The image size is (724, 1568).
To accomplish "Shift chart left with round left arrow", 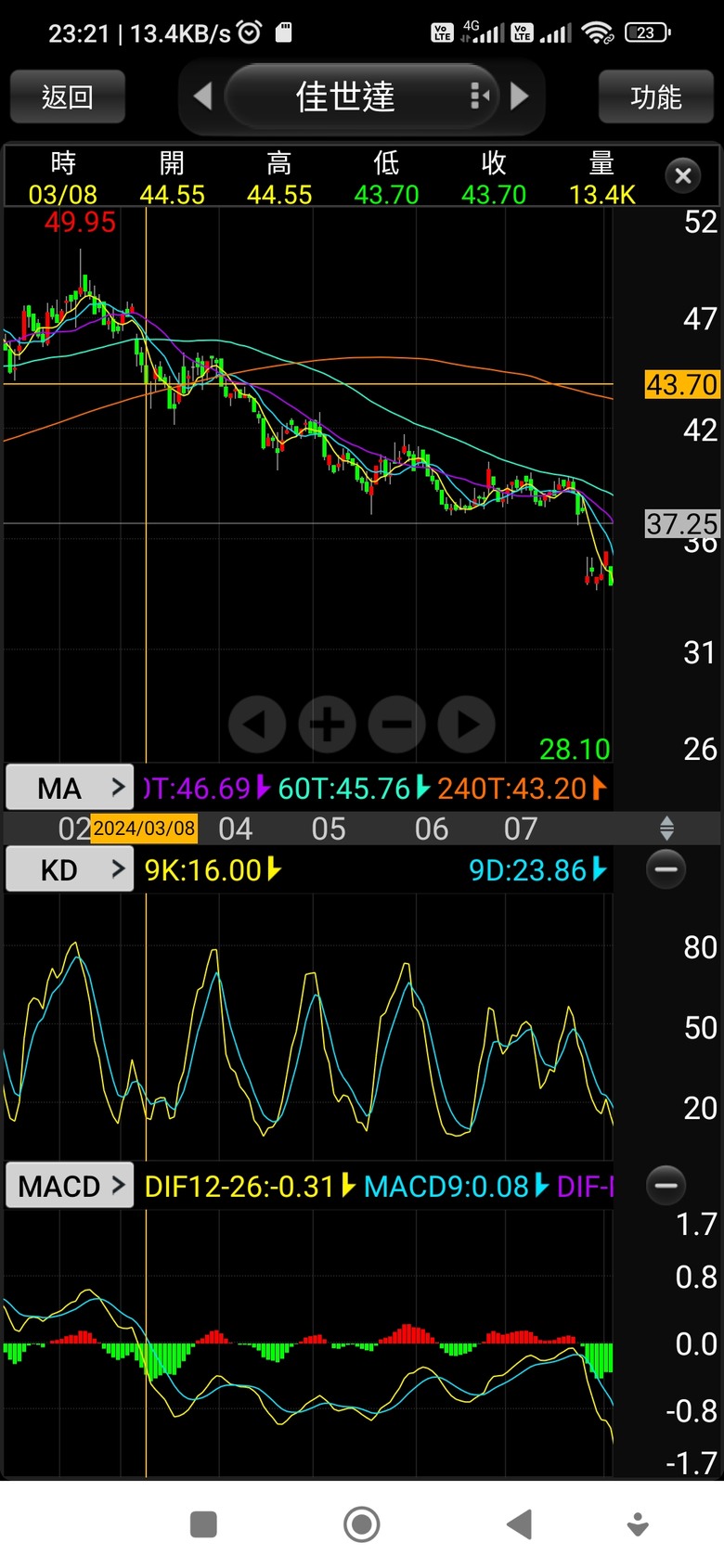I will [x=257, y=724].
